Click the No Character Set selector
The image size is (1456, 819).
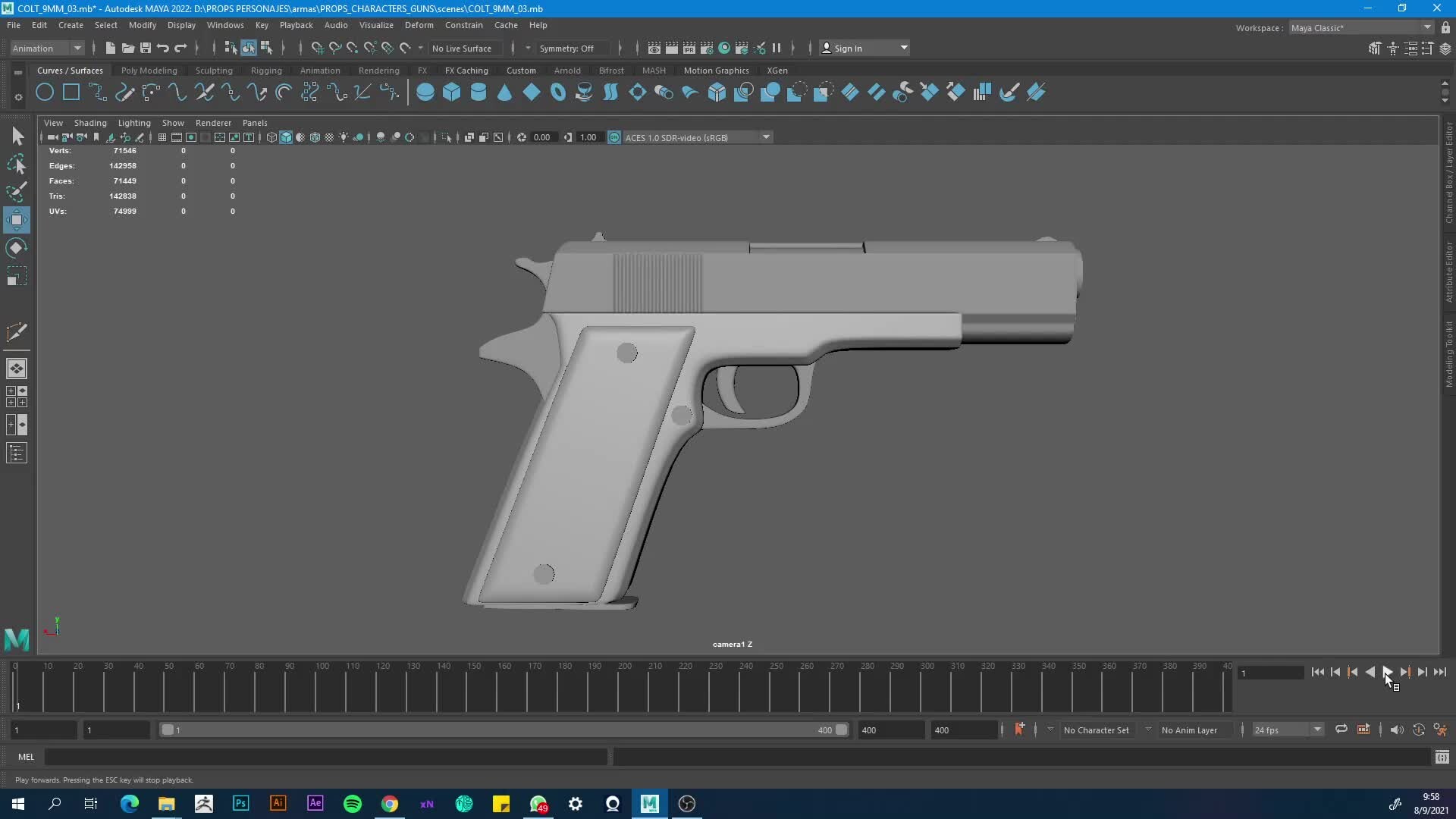coord(1097,730)
